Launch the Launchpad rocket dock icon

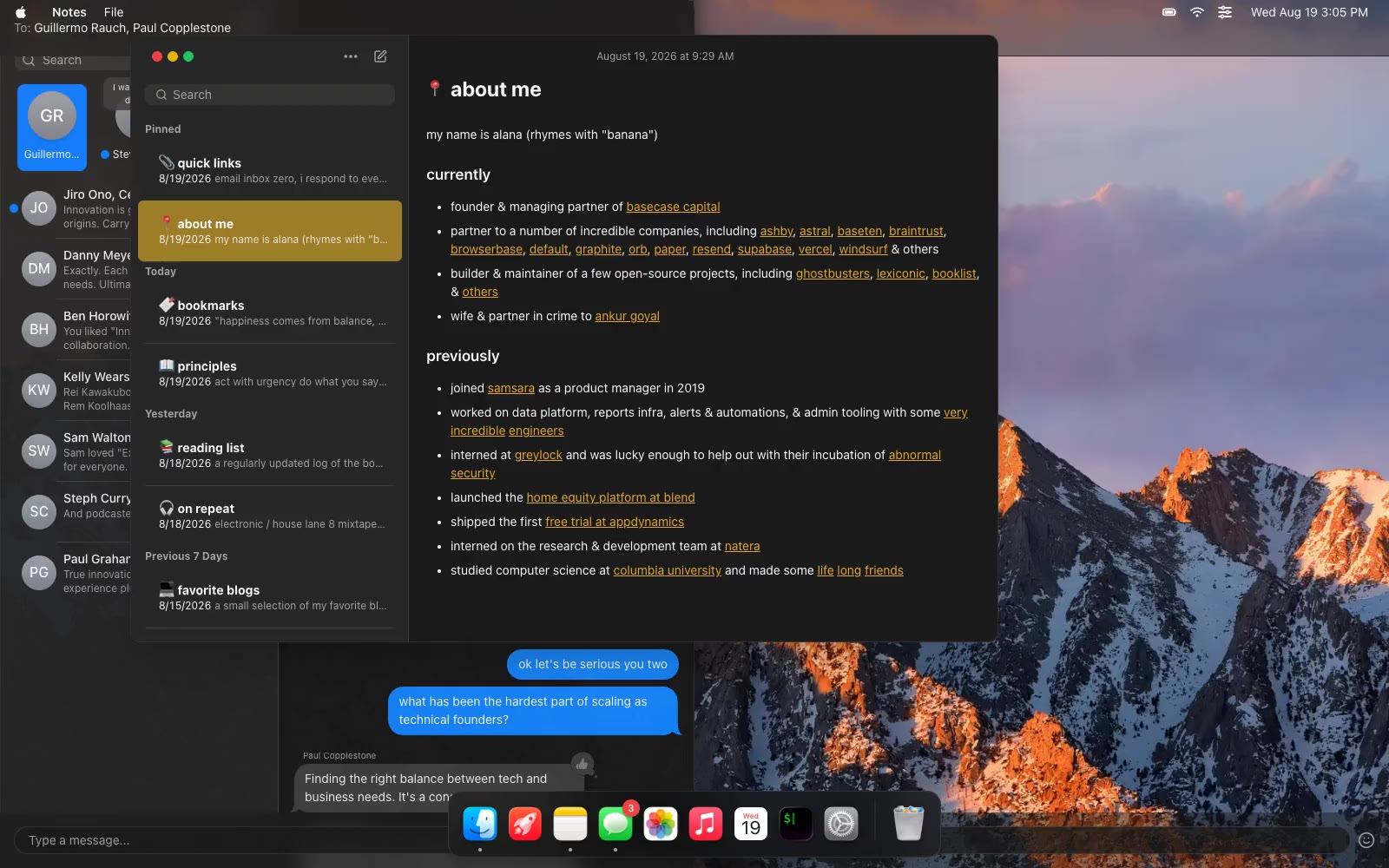tap(525, 824)
